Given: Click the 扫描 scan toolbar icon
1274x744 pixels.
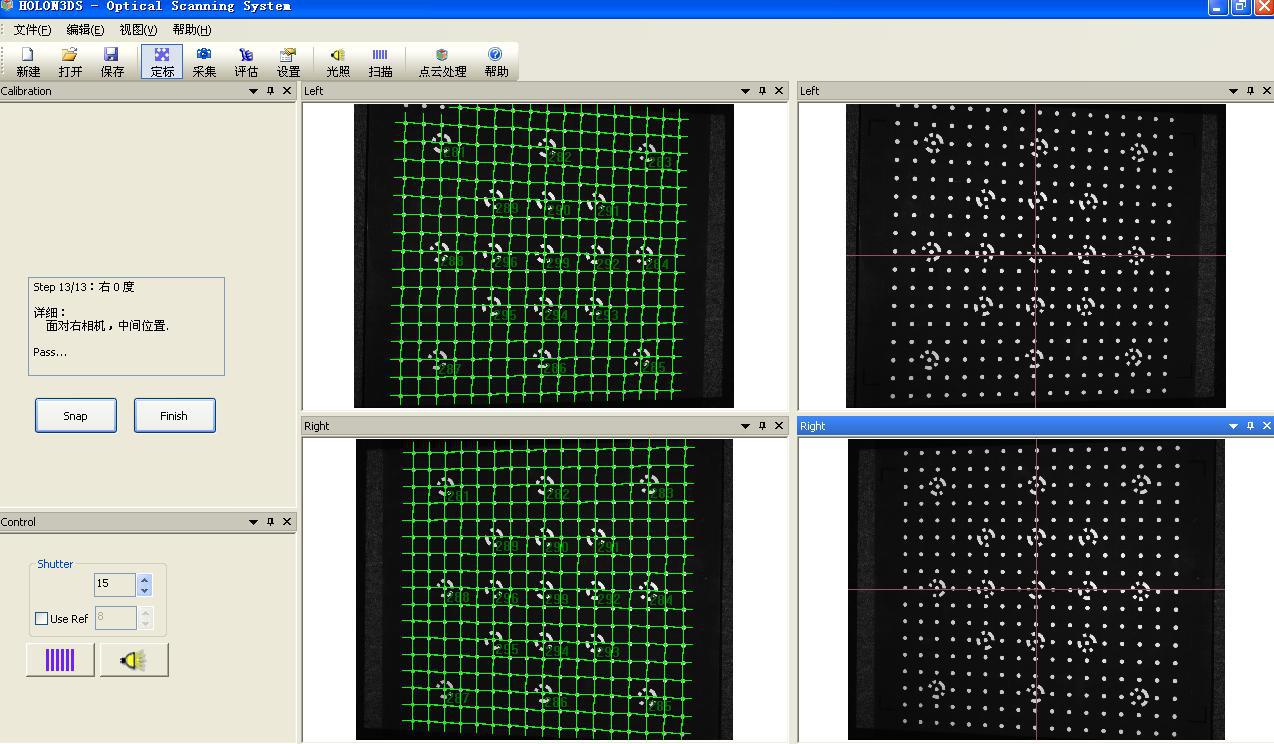Looking at the screenshot, I should click(380, 62).
